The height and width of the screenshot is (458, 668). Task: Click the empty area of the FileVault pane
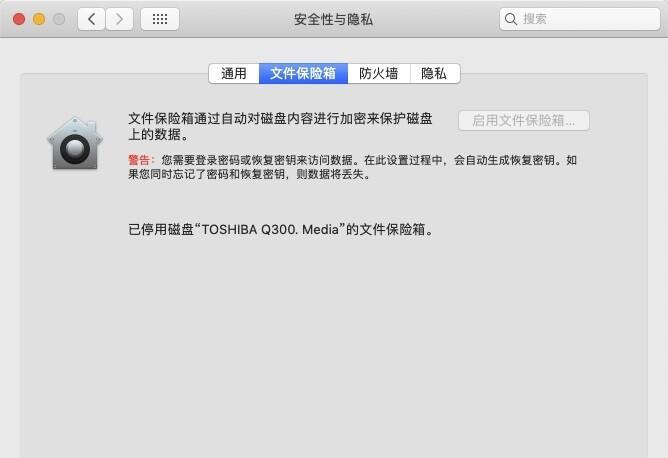(x=334, y=341)
